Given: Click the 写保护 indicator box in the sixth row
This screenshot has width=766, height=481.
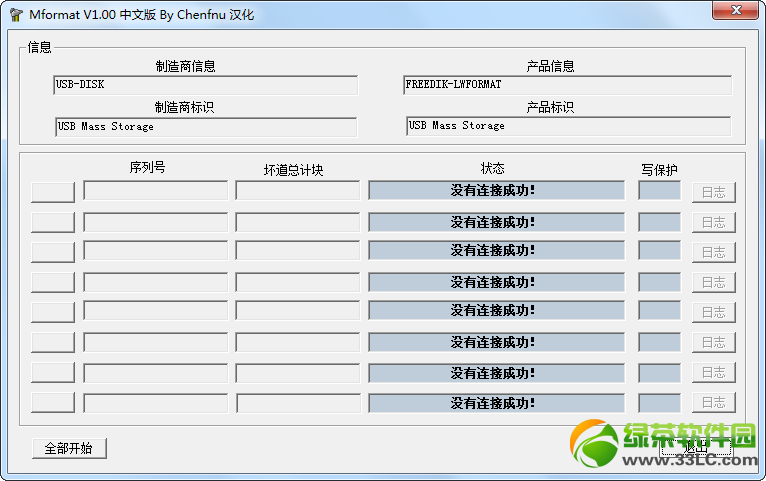Looking at the screenshot, I should pos(660,342).
